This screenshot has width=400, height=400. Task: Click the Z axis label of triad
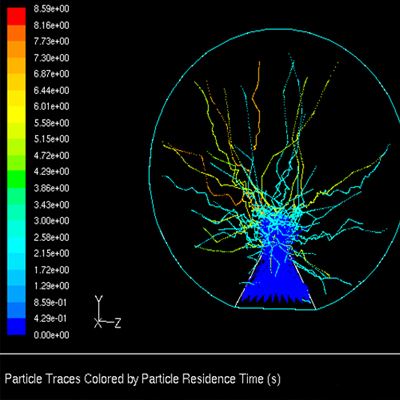click(118, 323)
